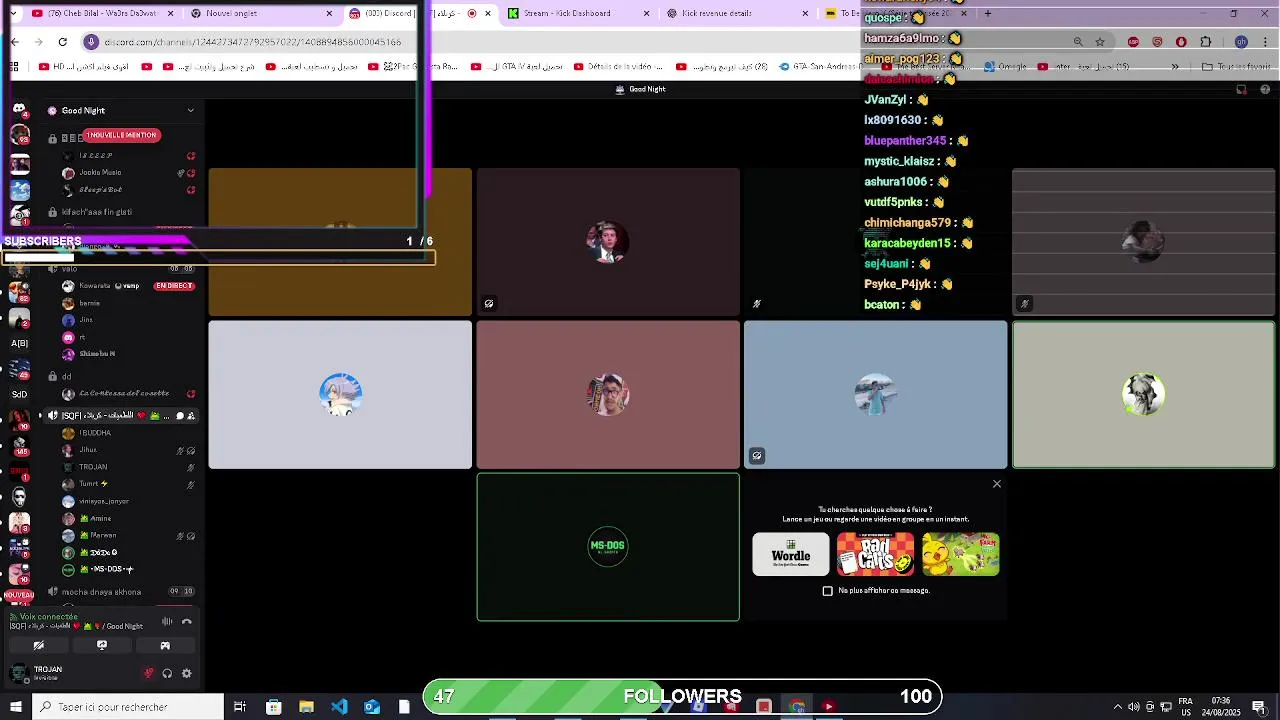Open the Chrome extensions puzzle icon
Screen dimensions: 1280x720
coord(1205,42)
